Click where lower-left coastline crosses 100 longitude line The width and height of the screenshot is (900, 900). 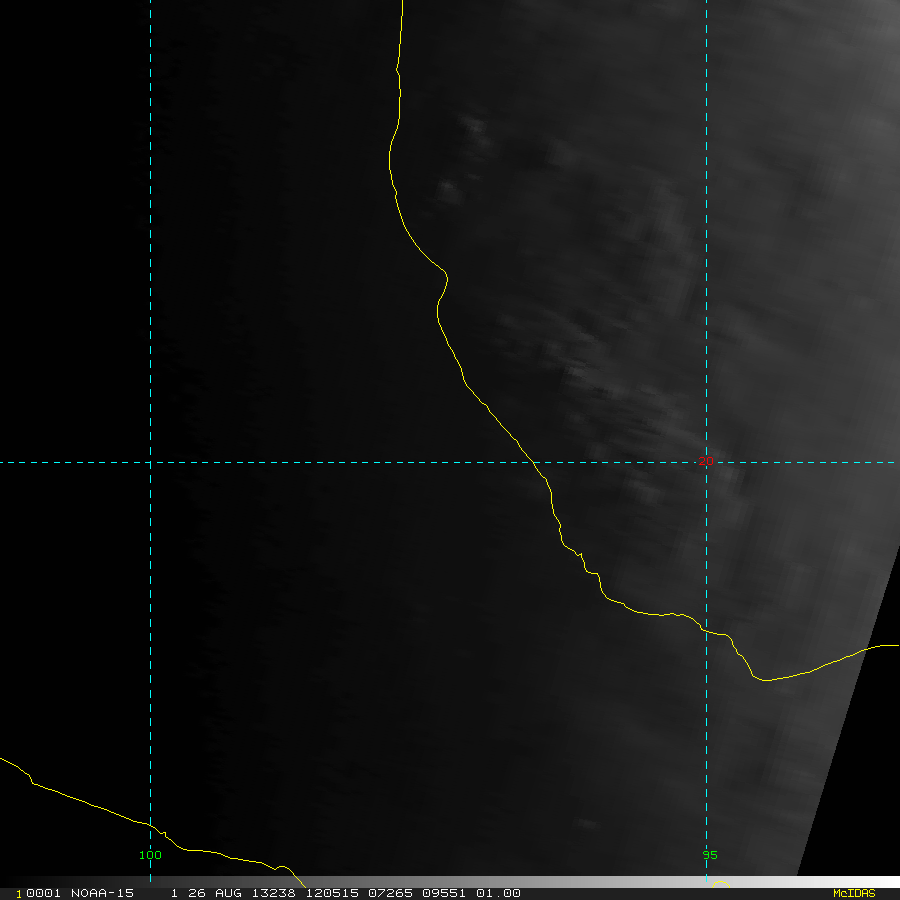pos(150,824)
